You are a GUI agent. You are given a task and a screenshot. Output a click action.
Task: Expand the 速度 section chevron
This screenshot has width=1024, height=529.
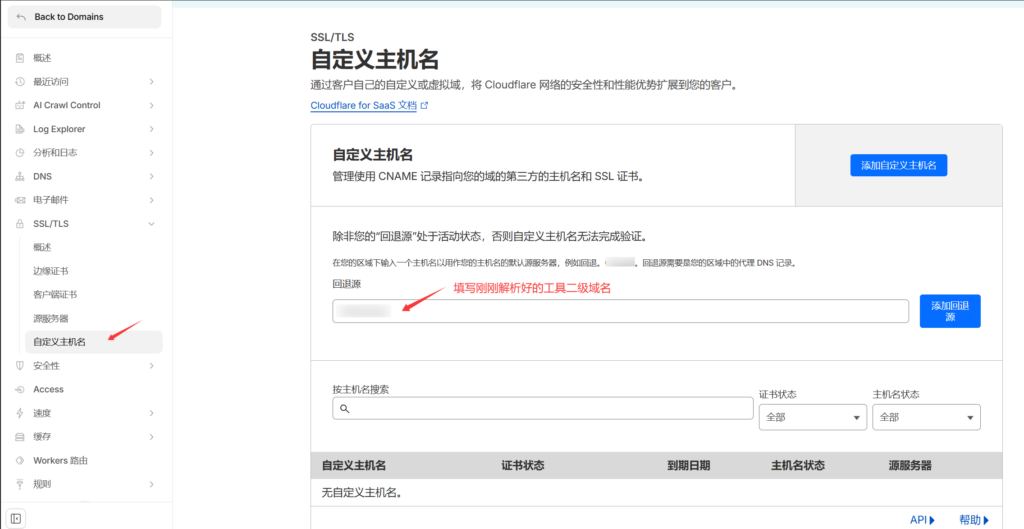click(x=152, y=413)
